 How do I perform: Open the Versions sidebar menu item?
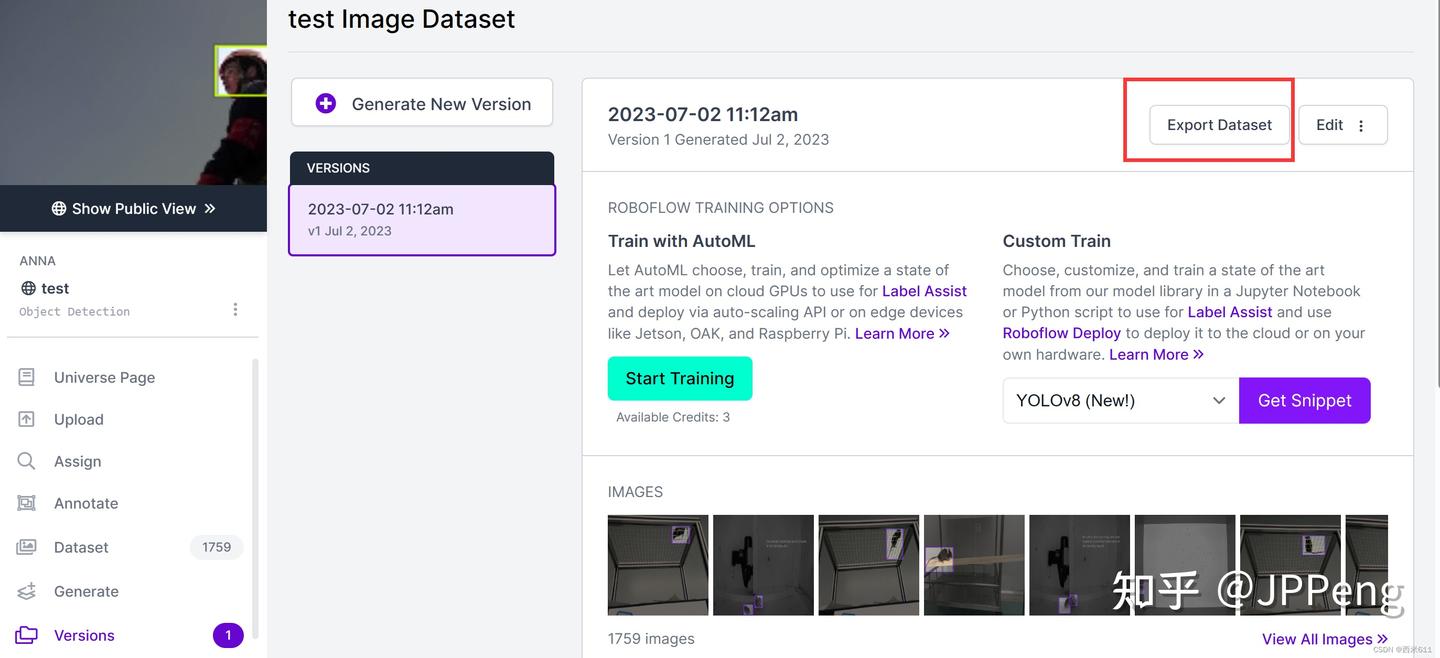84,635
